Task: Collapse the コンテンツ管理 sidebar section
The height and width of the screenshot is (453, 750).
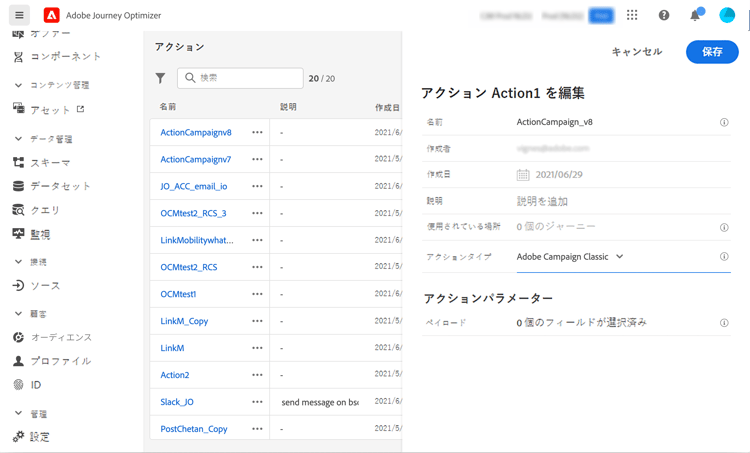Action: (18, 85)
